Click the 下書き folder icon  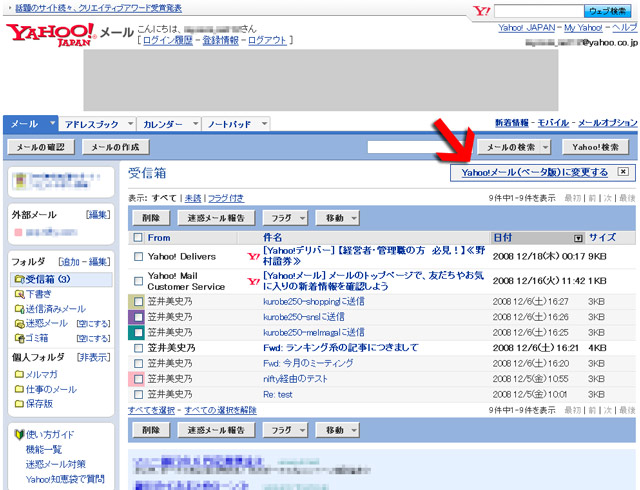[20, 294]
